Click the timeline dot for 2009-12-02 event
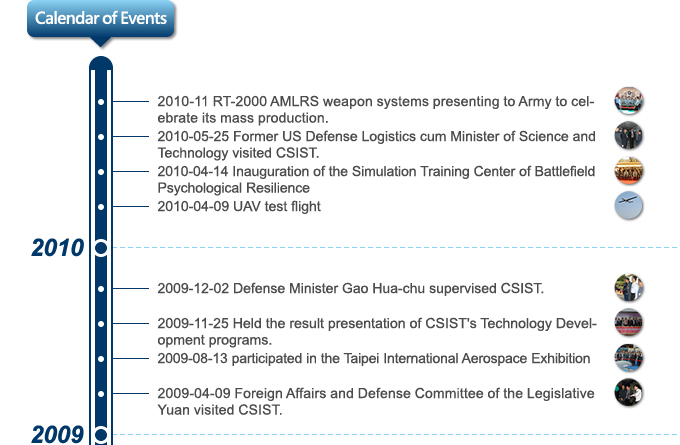Viewport: 680px width, 445px height. click(x=101, y=289)
